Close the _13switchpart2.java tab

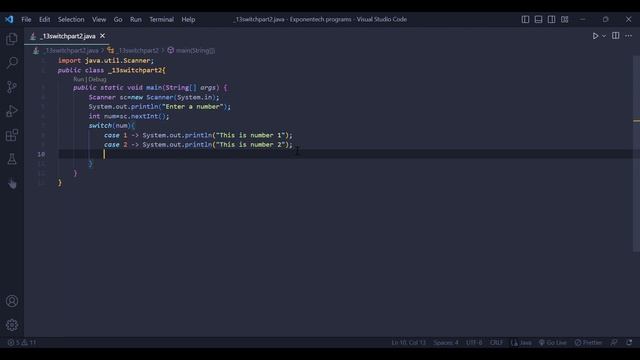pos(102,36)
